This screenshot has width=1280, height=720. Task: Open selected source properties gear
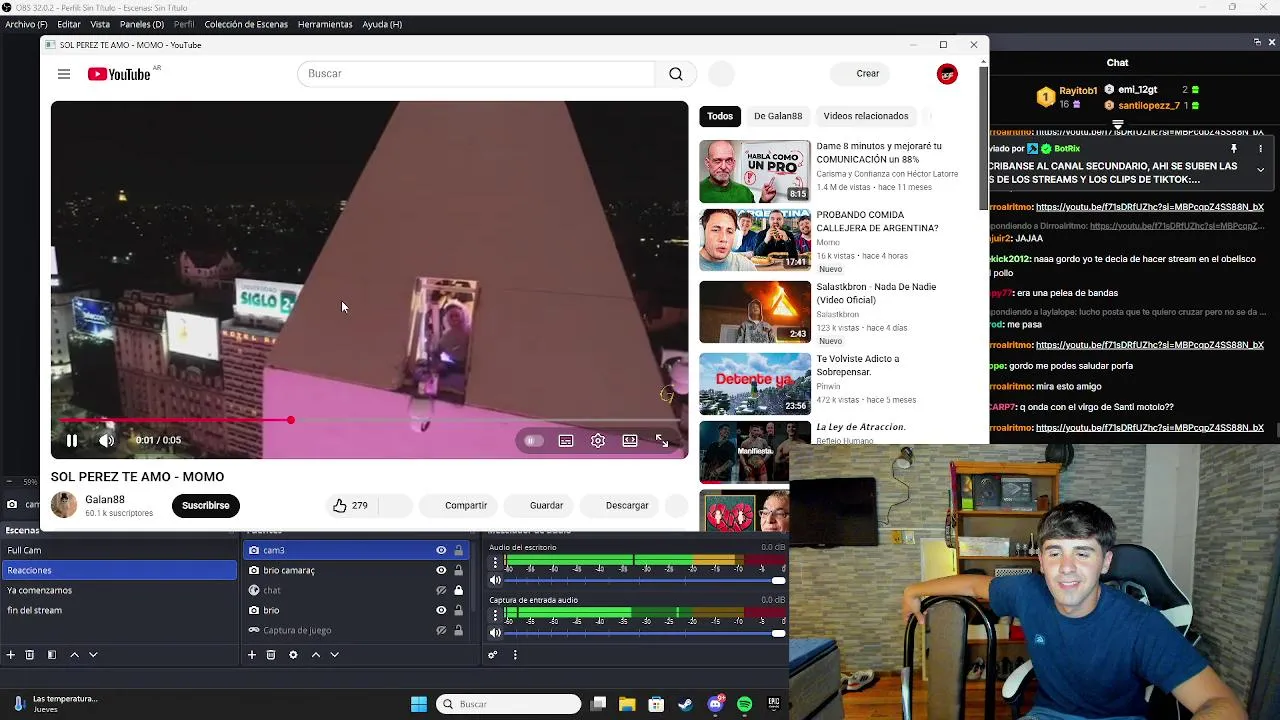pos(293,655)
